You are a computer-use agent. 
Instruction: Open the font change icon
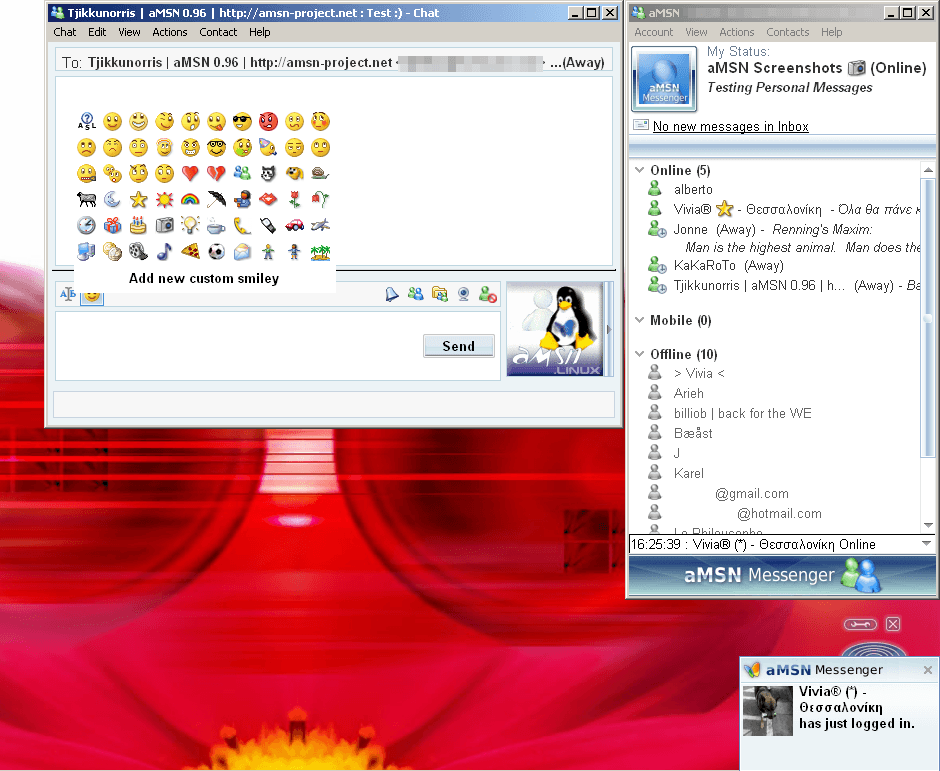pyautogui.click(x=68, y=294)
